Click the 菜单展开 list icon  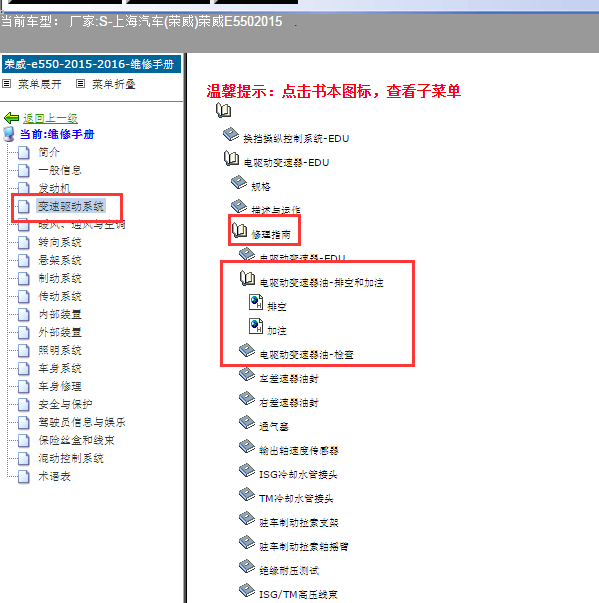7,84
